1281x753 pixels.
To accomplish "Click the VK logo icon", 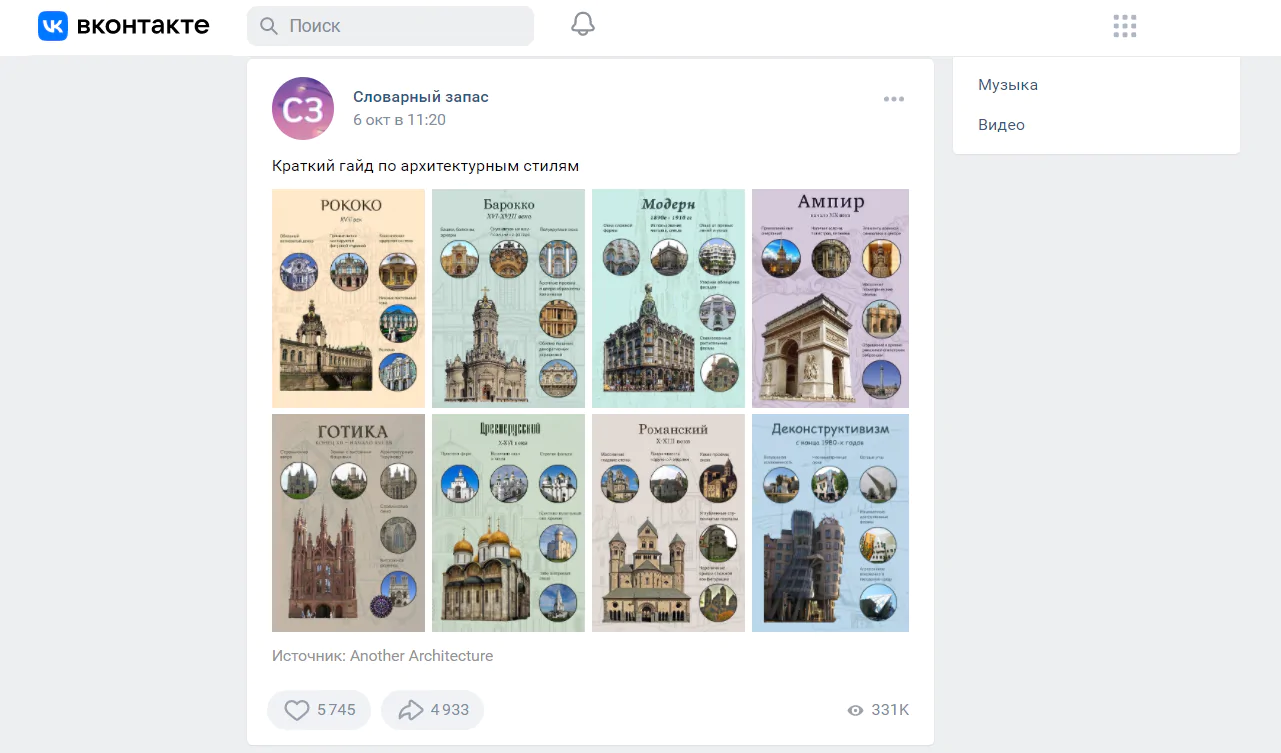I will (x=52, y=26).
